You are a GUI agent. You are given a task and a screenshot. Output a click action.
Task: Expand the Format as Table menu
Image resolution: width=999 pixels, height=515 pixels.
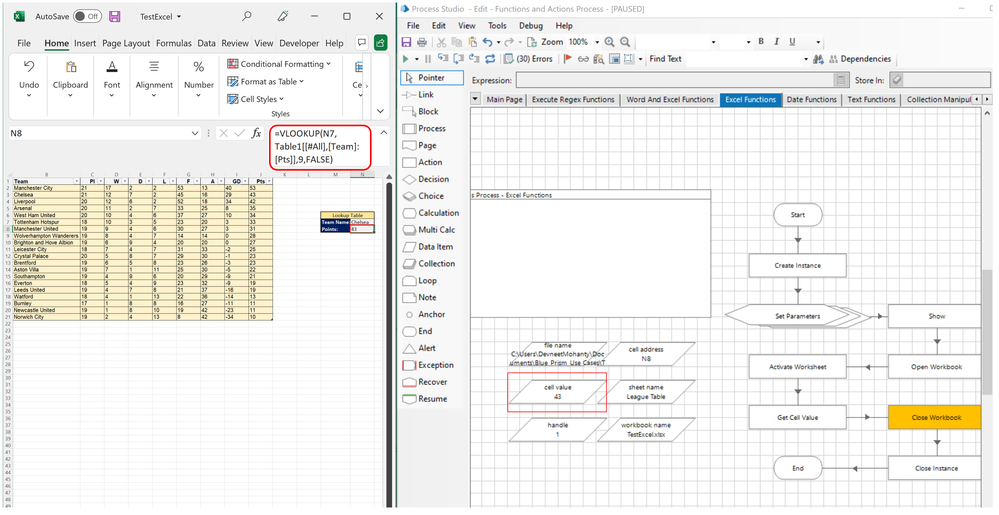tap(268, 82)
